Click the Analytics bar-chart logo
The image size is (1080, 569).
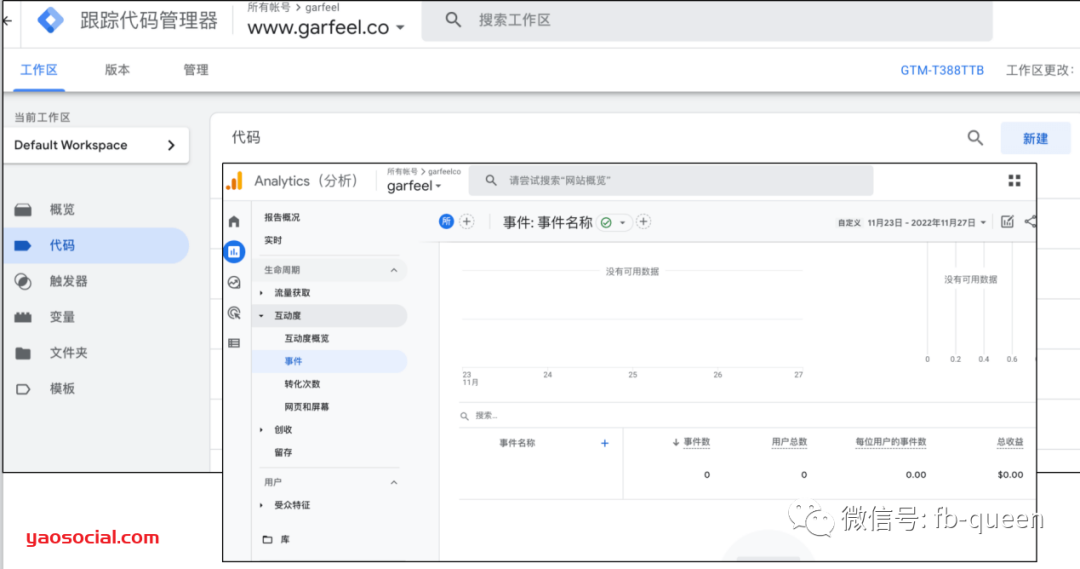(x=236, y=180)
